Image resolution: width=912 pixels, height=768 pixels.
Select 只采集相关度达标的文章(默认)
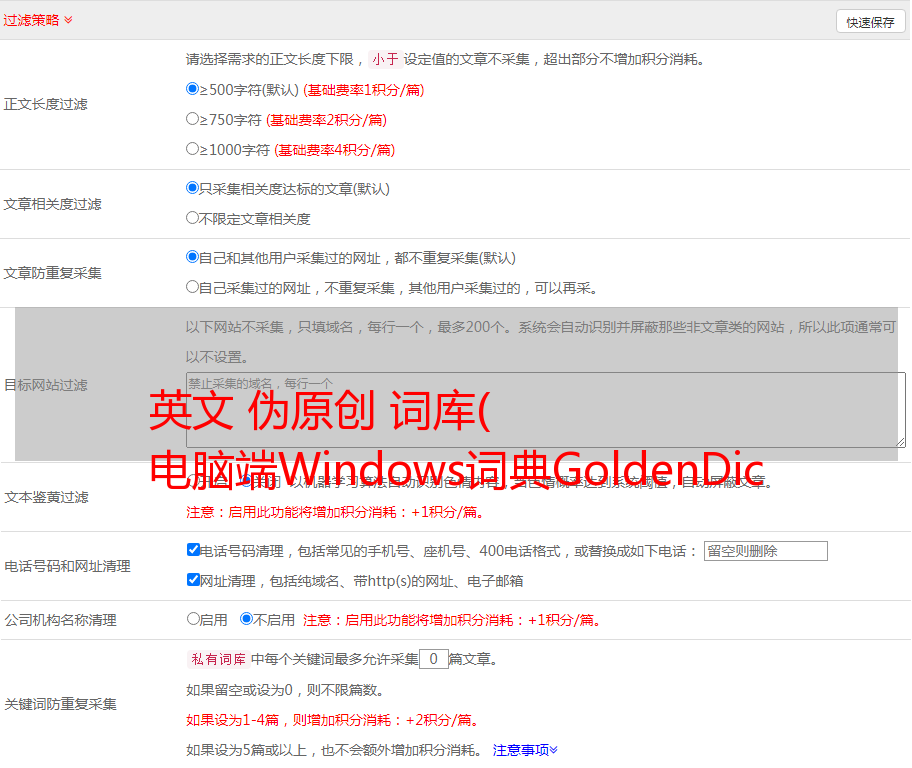pyautogui.click(x=192, y=187)
